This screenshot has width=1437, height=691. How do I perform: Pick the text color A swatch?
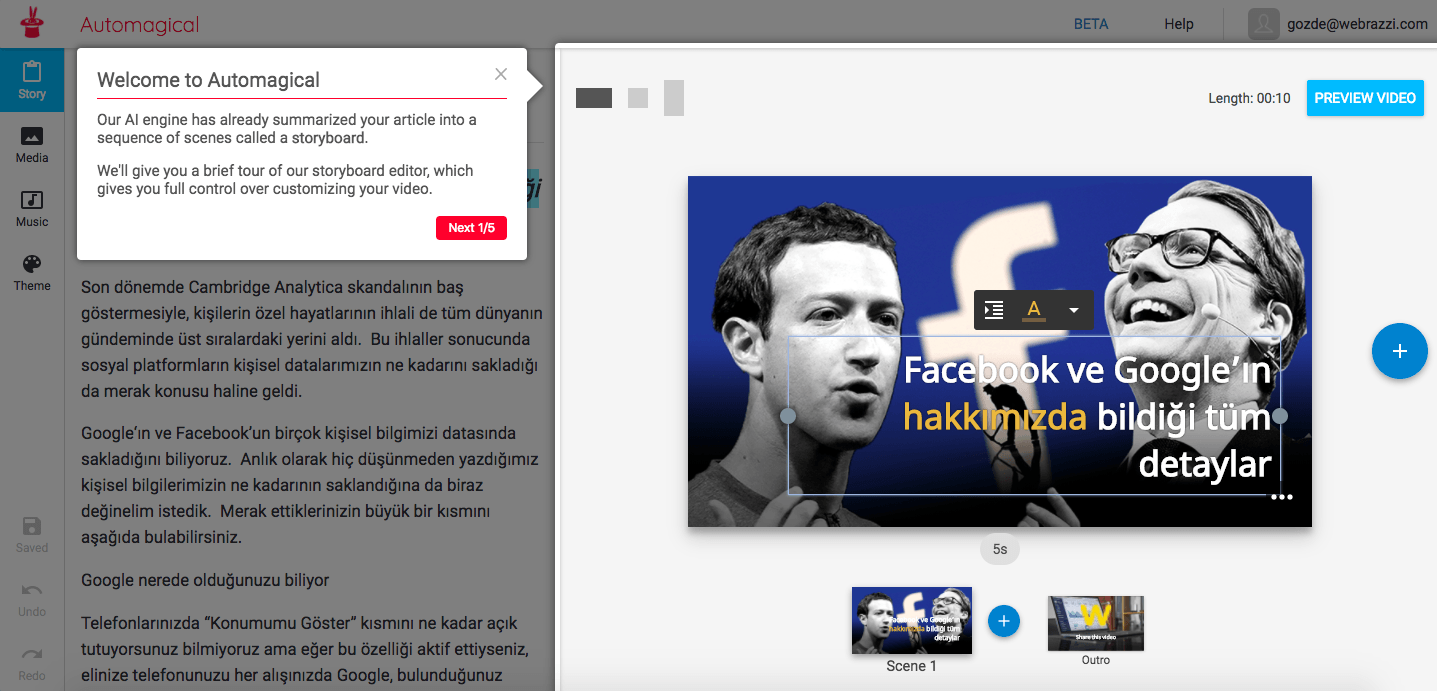pyautogui.click(x=1034, y=310)
